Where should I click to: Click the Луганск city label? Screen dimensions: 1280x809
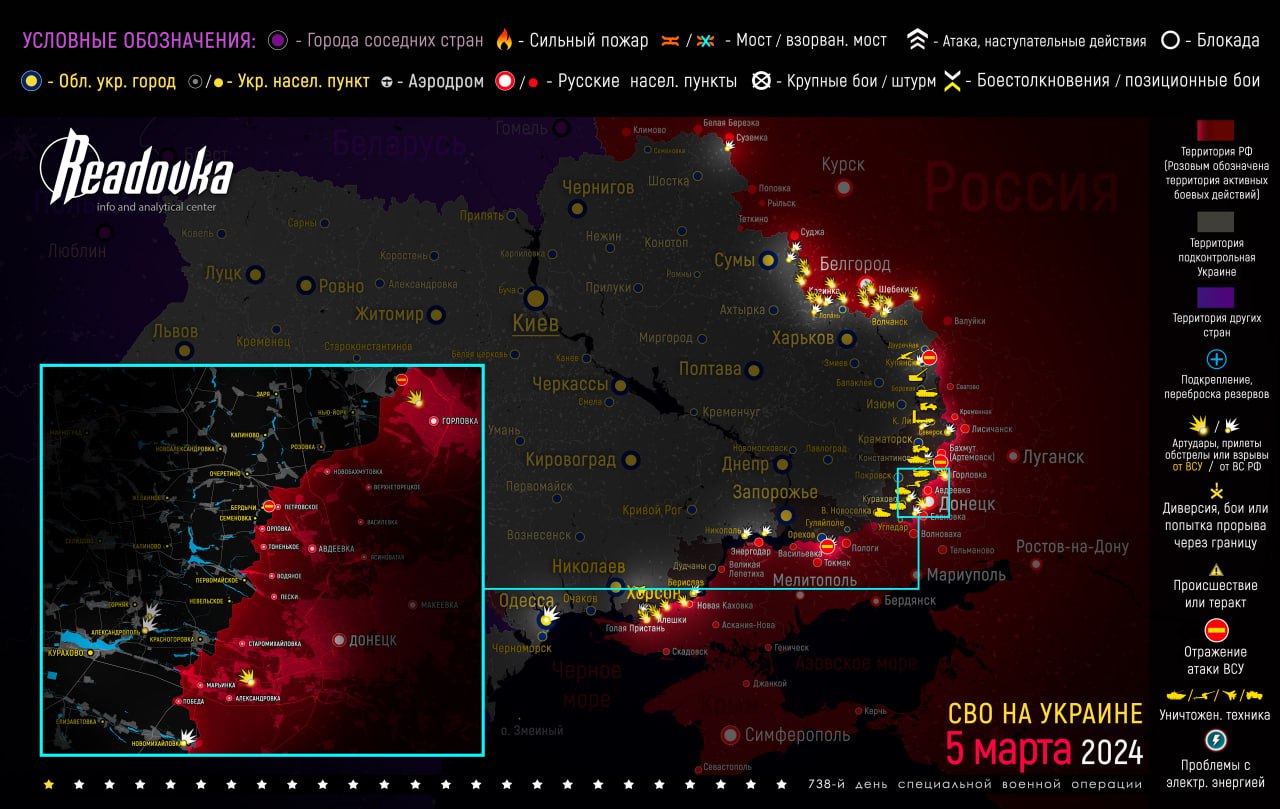(1053, 456)
